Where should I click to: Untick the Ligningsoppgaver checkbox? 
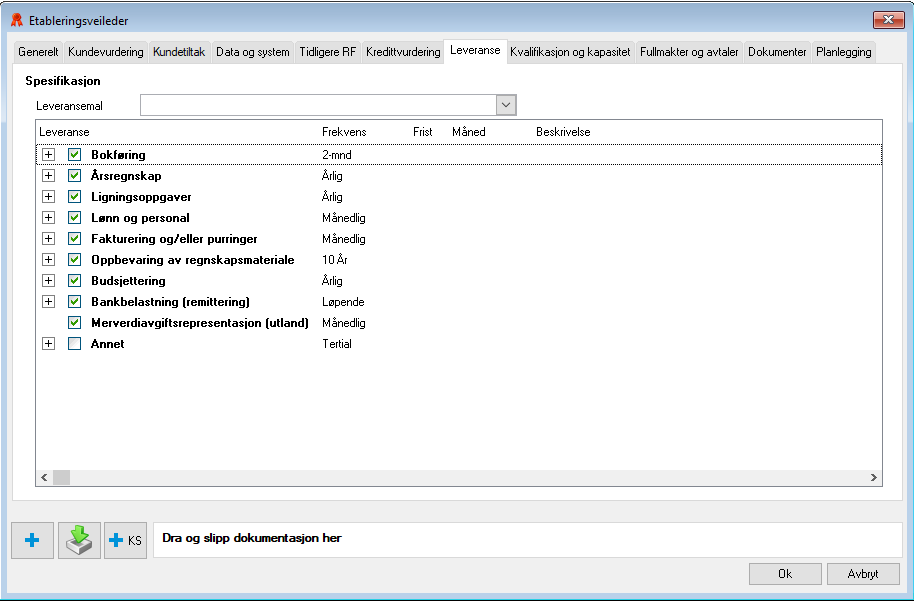pyautogui.click(x=74, y=196)
